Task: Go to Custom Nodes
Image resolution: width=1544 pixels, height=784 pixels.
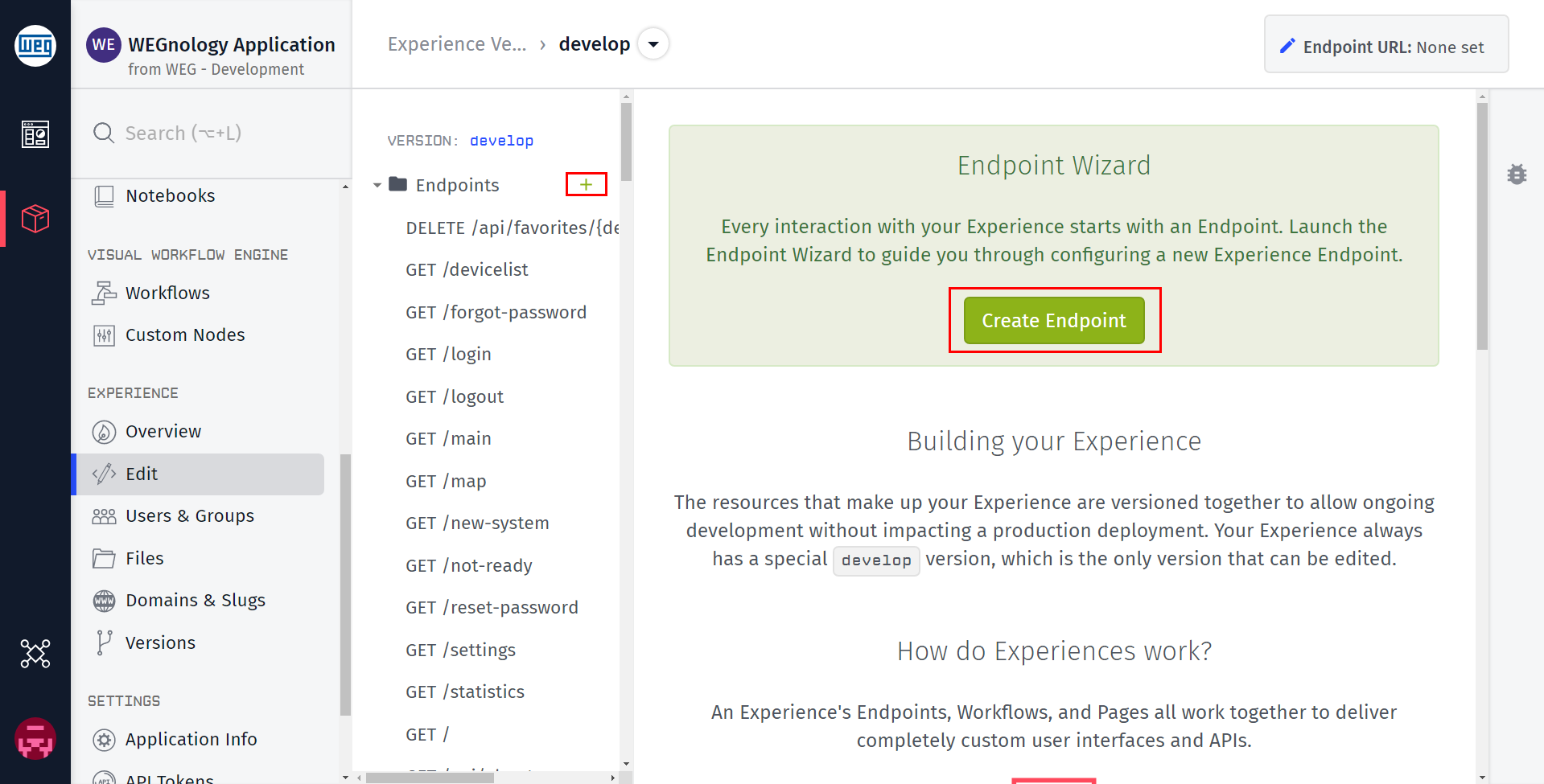Action: 185,335
